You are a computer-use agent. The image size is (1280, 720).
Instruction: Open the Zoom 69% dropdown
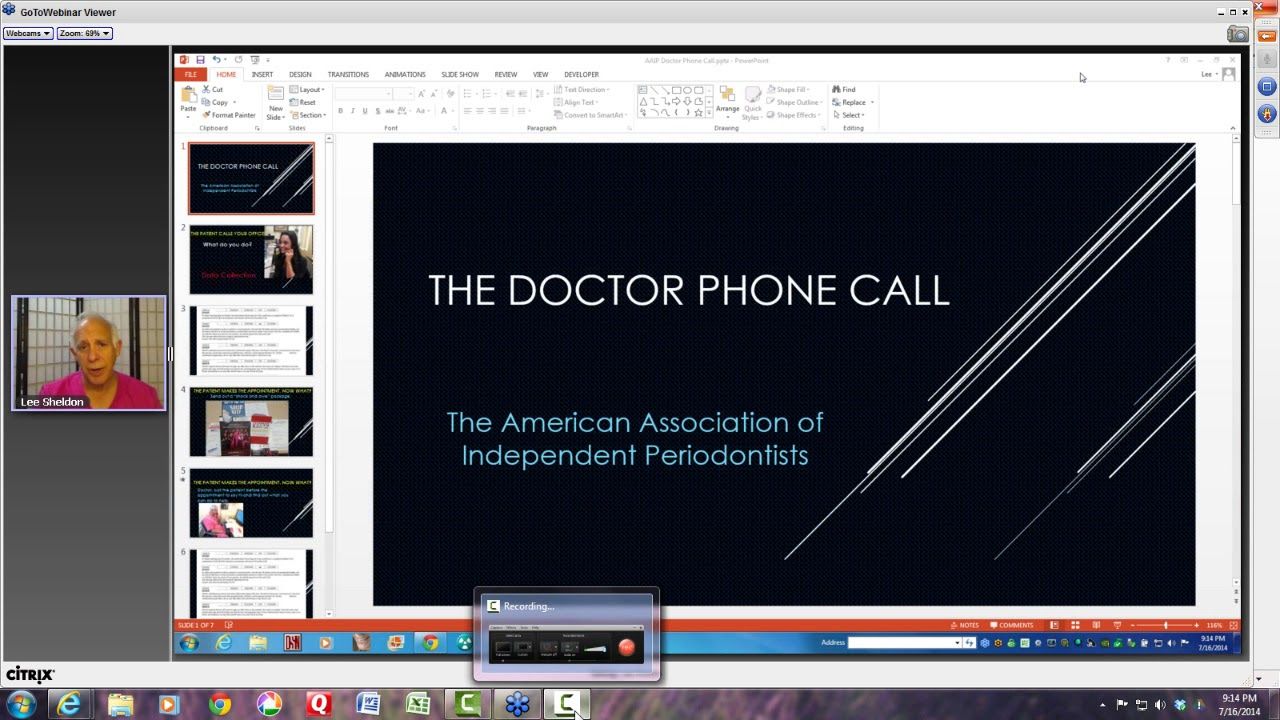point(84,33)
